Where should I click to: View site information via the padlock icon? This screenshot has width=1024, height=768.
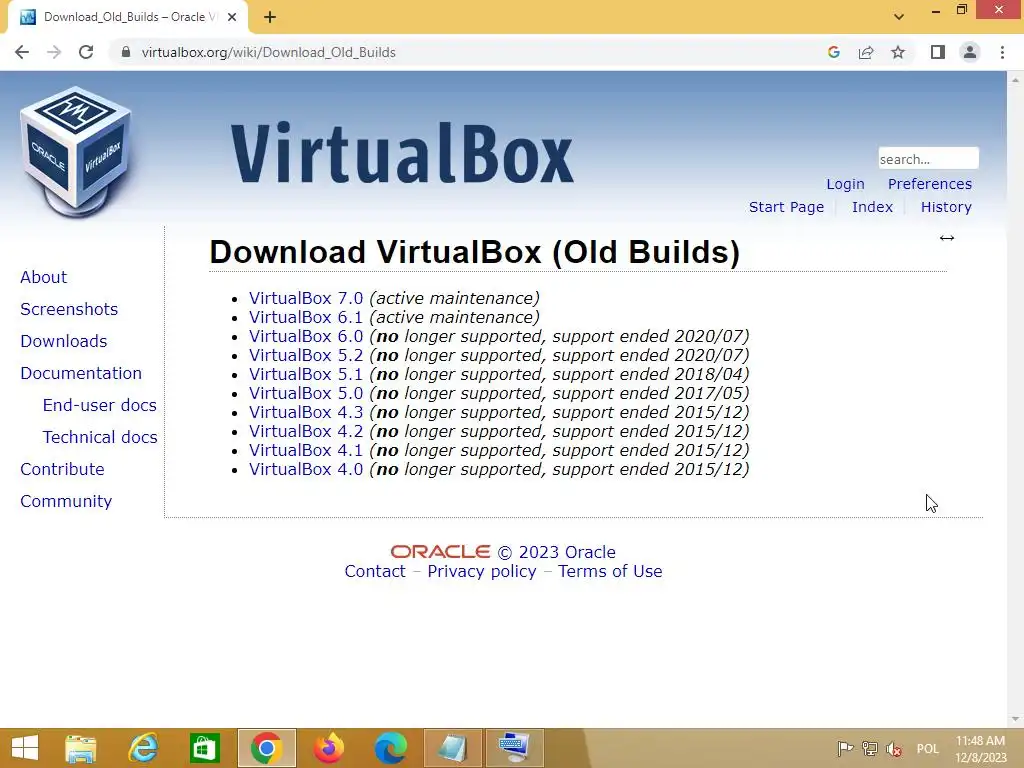[125, 52]
